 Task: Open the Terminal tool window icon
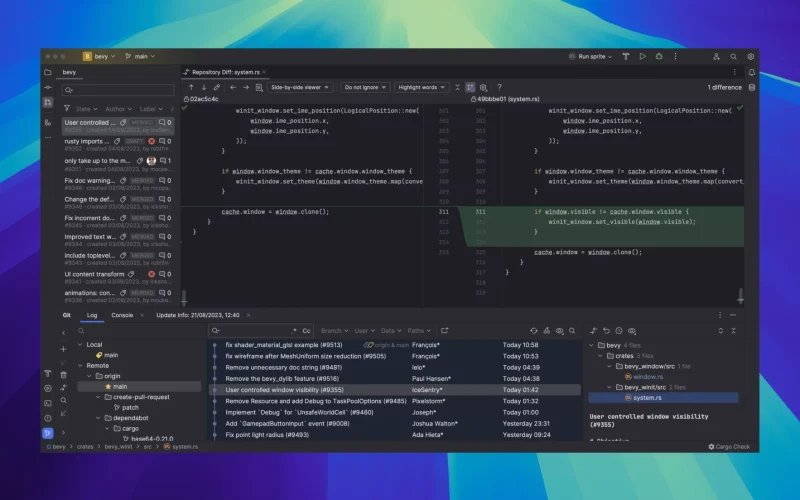[x=47, y=403]
